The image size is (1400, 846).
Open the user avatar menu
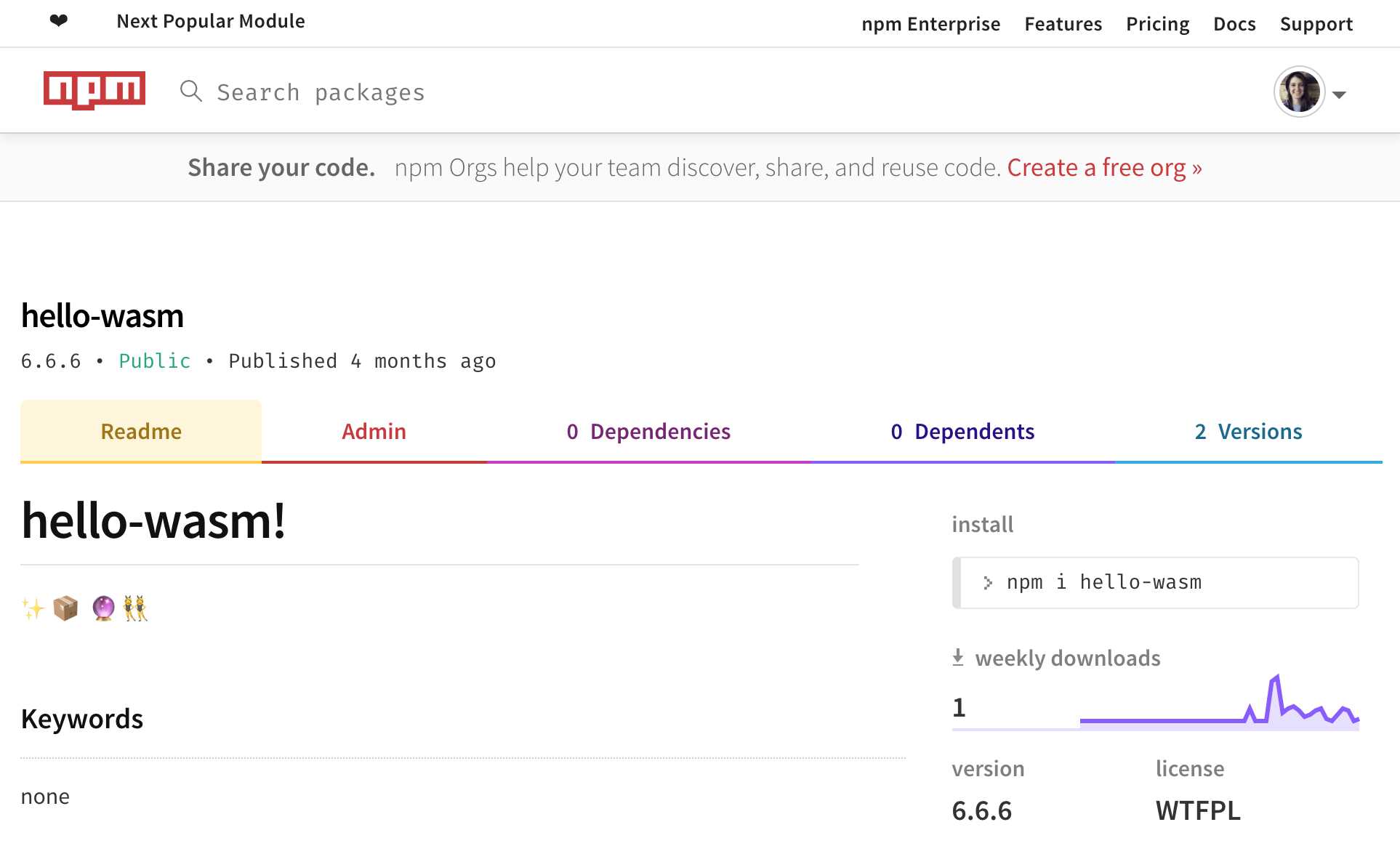[x=1300, y=92]
